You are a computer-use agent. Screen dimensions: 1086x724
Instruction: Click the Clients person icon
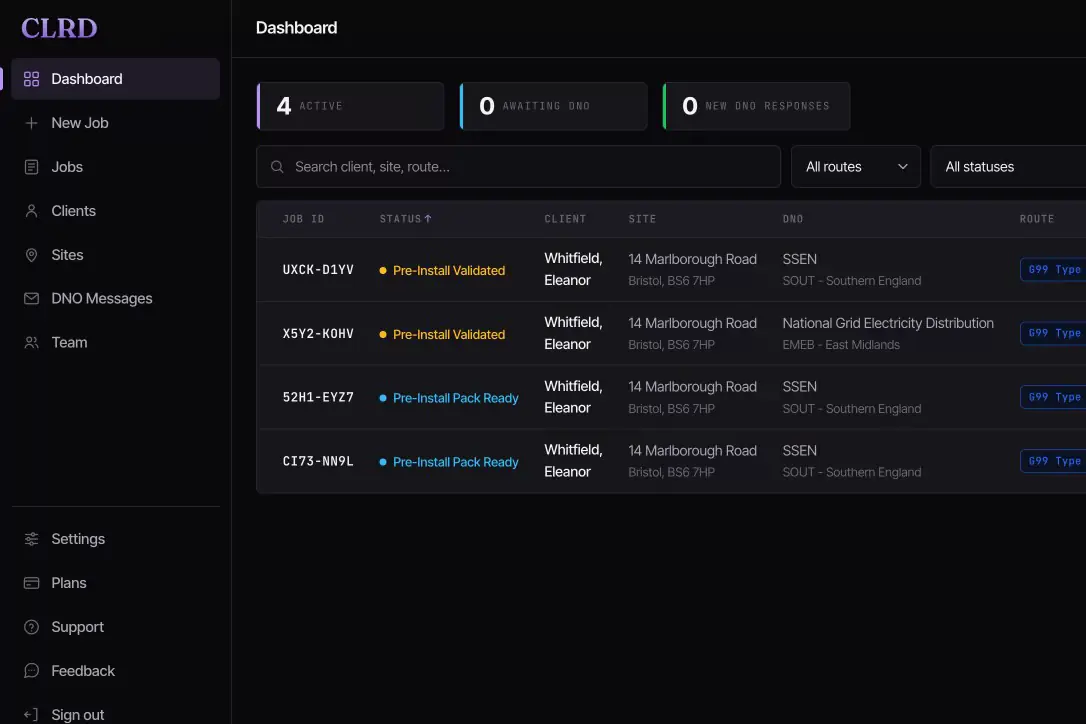click(31, 211)
